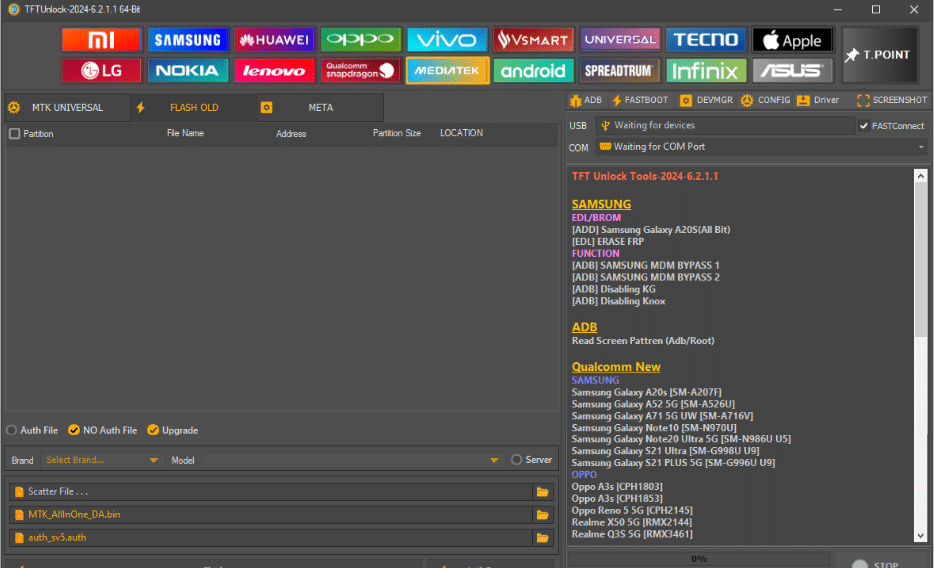Viewport: 934px width, 568px height.
Task: Choose the Oppo brand icon
Action: pos(360,40)
